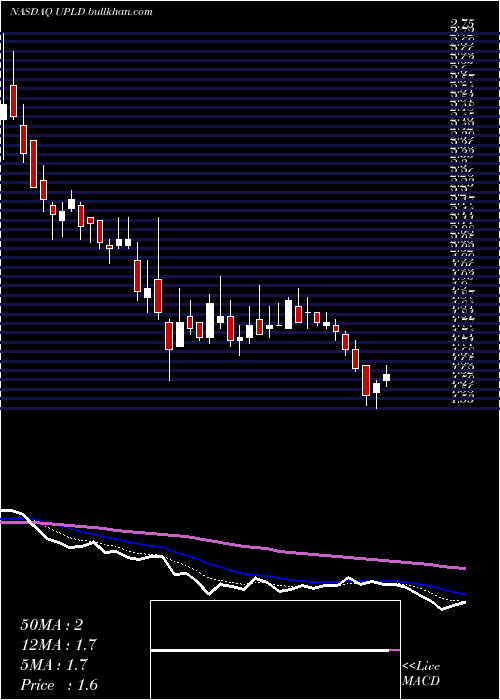The height and width of the screenshot is (700, 500).
Task: Click the <<Live MACD label
Action: pyautogui.click(x=421, y=674)
